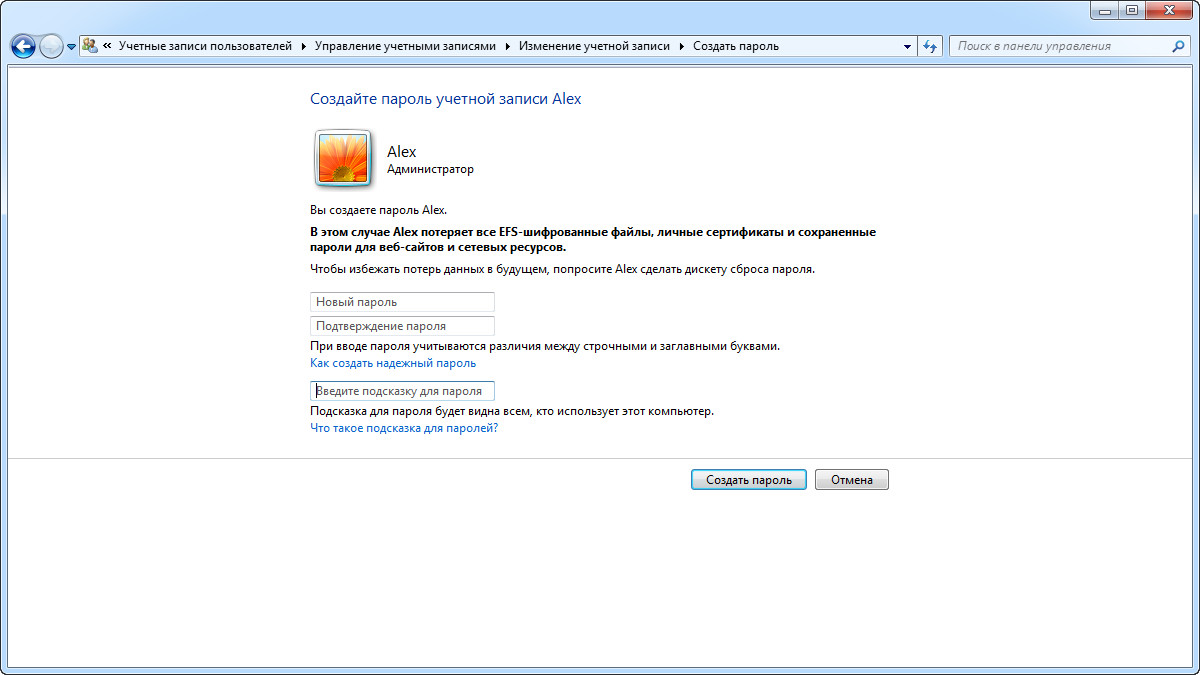This screenshot has width=1200, height=675.
Task: Click the Forward navigation arrow button
Action: (51, 46)
